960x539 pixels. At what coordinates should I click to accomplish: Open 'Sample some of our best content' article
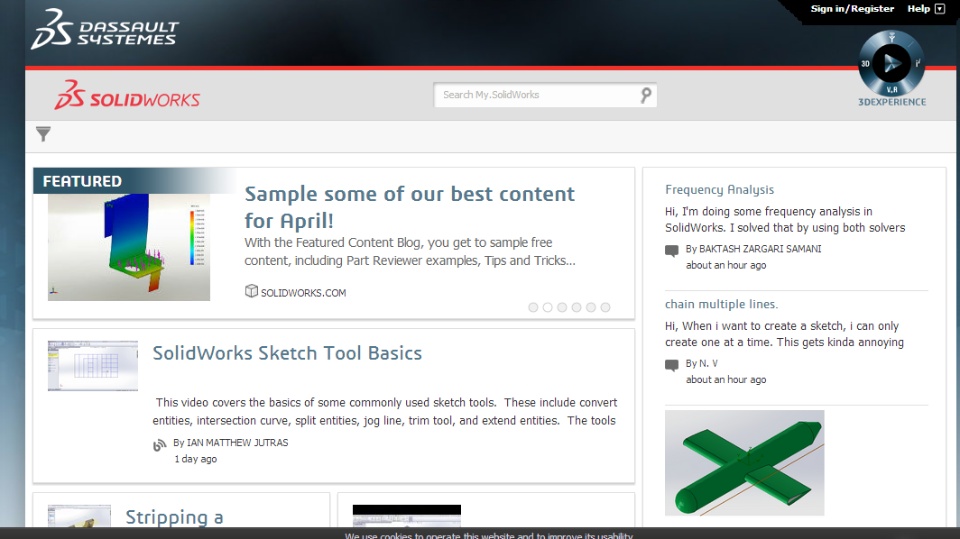coord(410,207)
